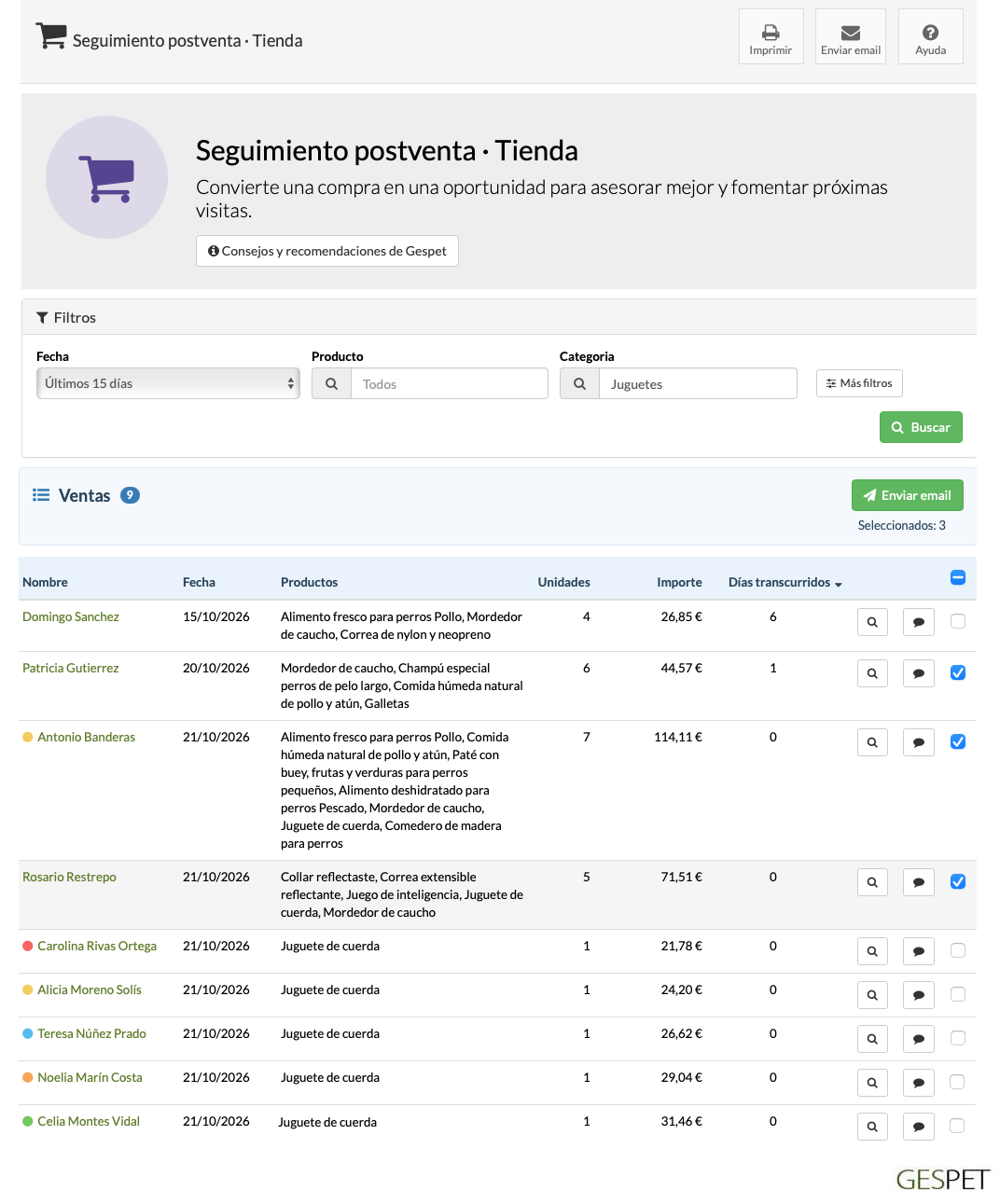View details magnifier for Carolina Rivas Ortega
Image resolution: width=1000 pixels, height=1204 pixels.
[872, 951]
